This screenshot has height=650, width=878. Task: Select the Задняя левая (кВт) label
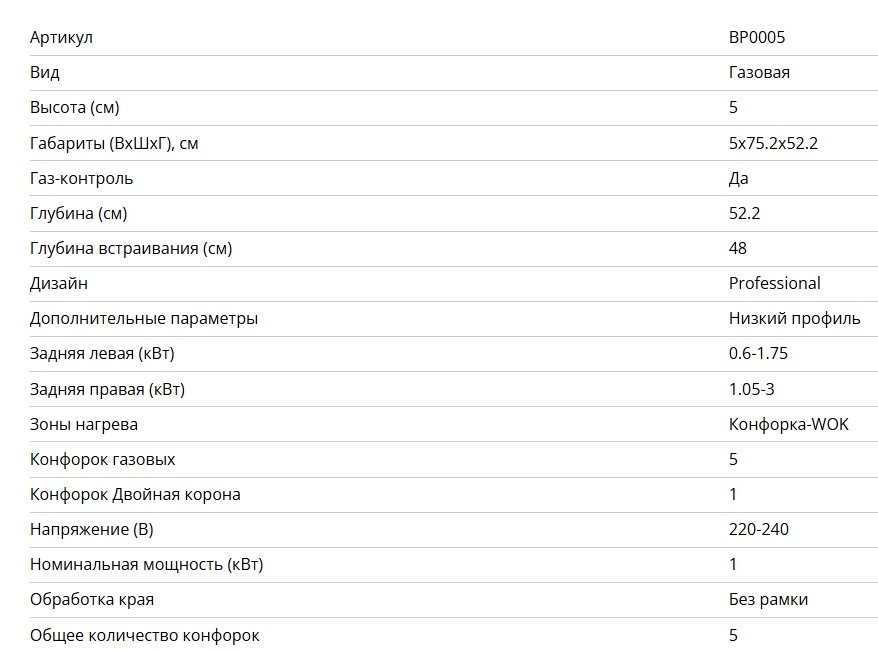coord(102,354)
